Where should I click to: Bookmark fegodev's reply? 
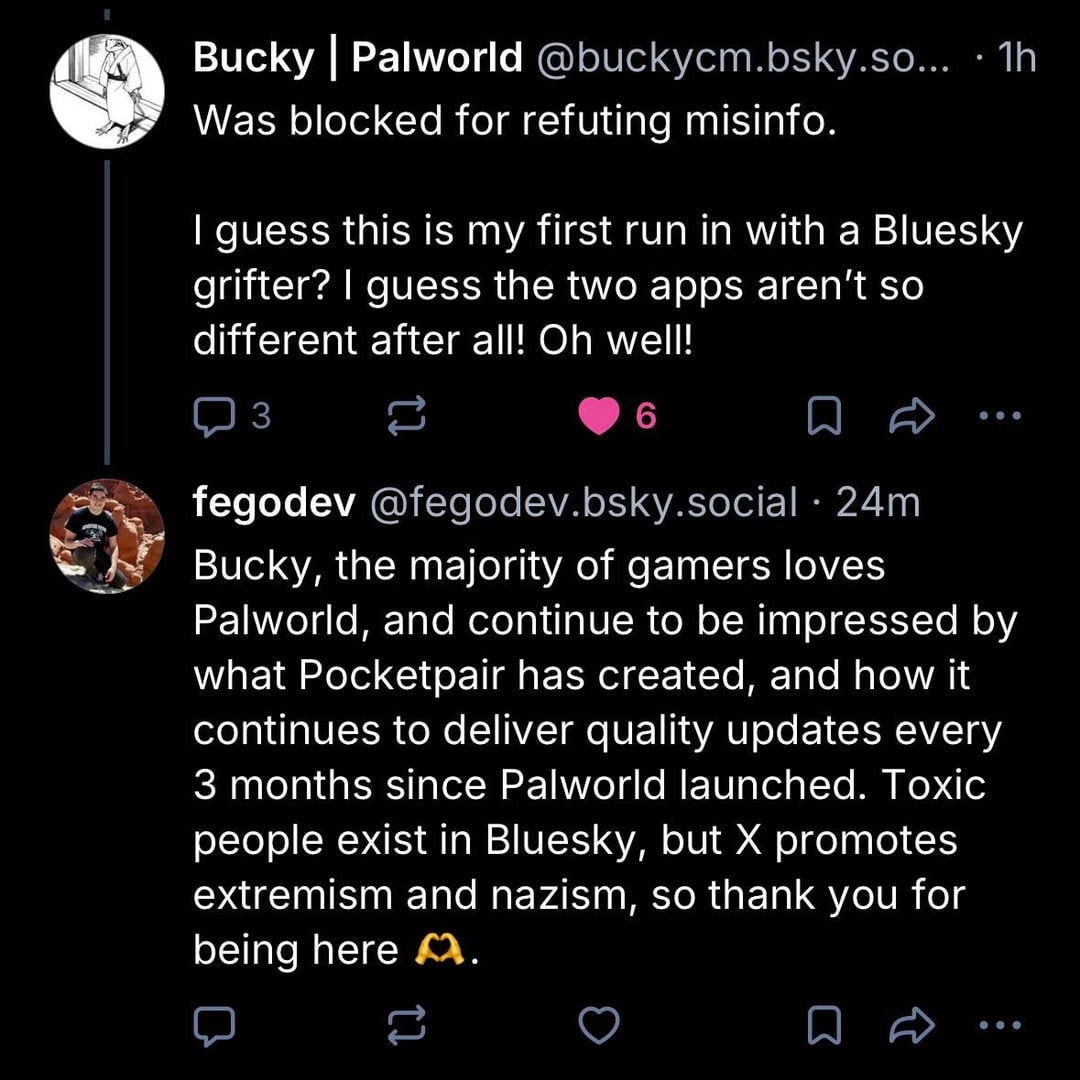(x=822, y=1024)
